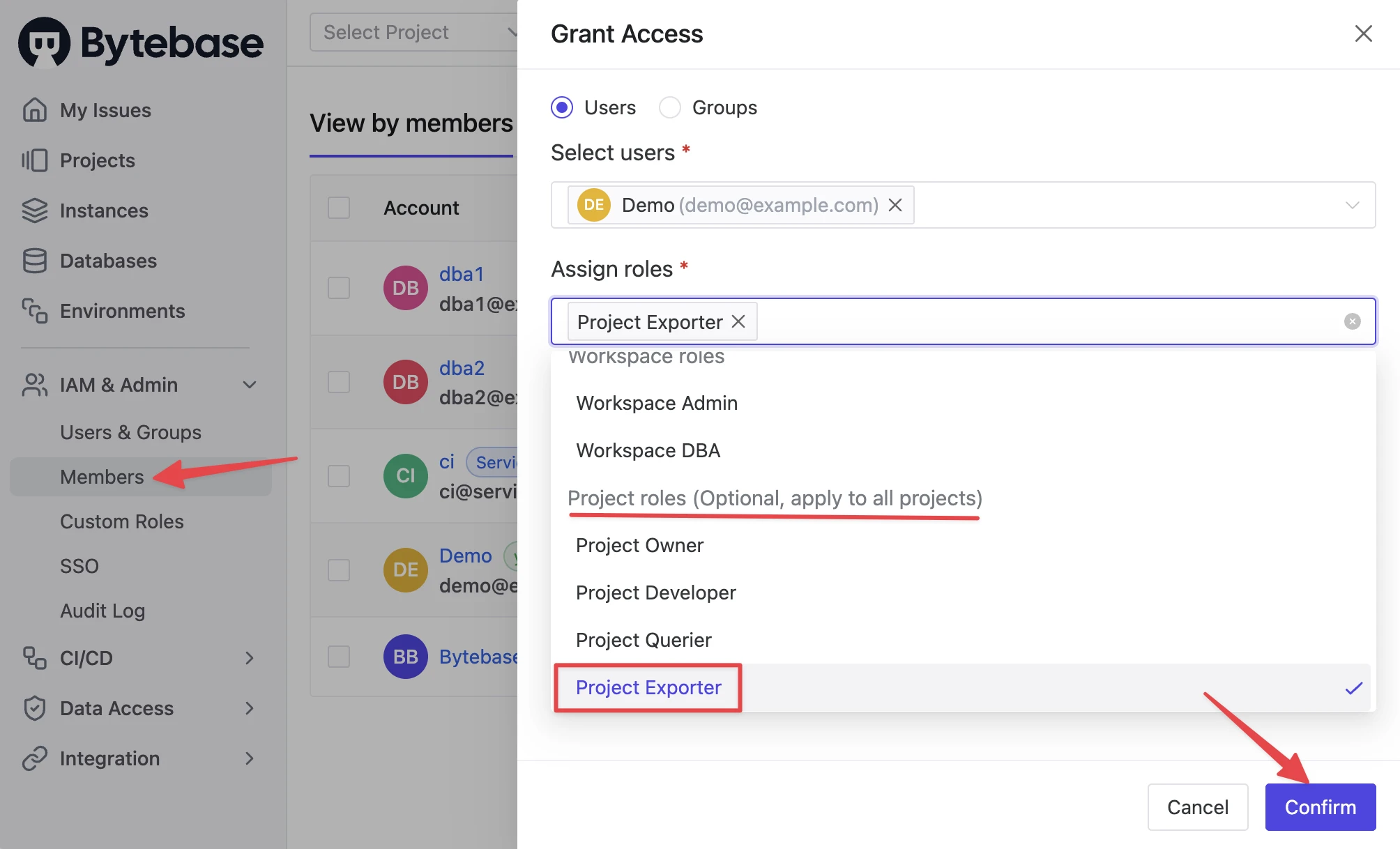Click the DE avatar in members table
This screenshot has width=1400, height=849.
pos(406,570)
